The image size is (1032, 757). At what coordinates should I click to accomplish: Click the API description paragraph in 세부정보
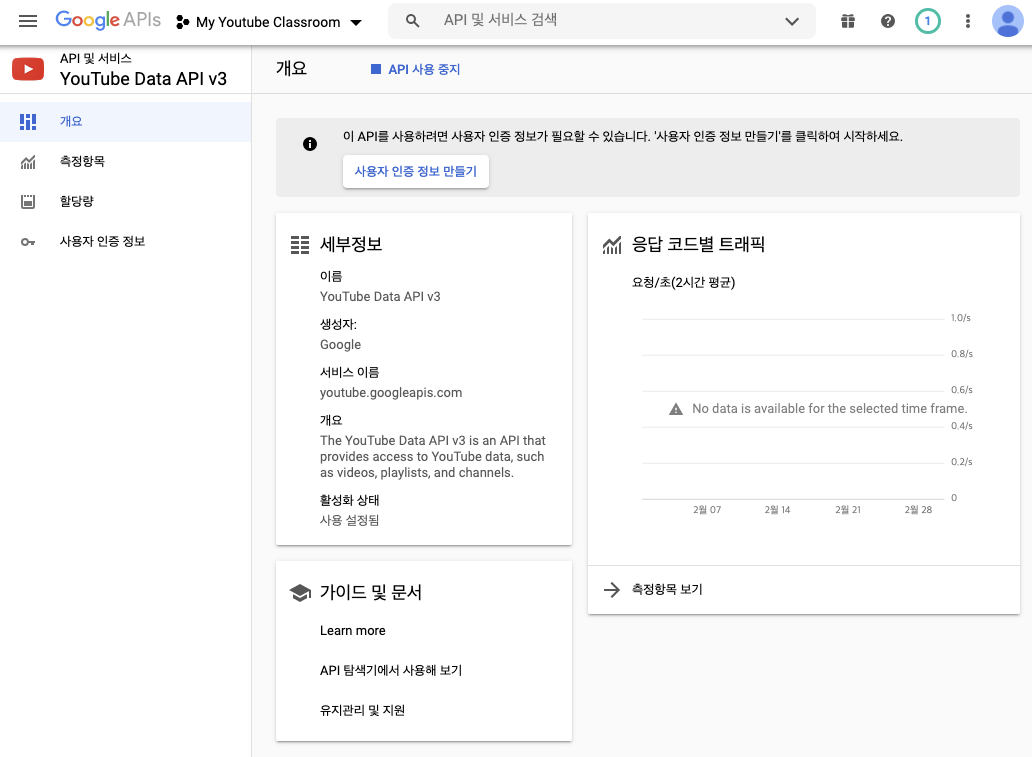(x=432, y=457)
